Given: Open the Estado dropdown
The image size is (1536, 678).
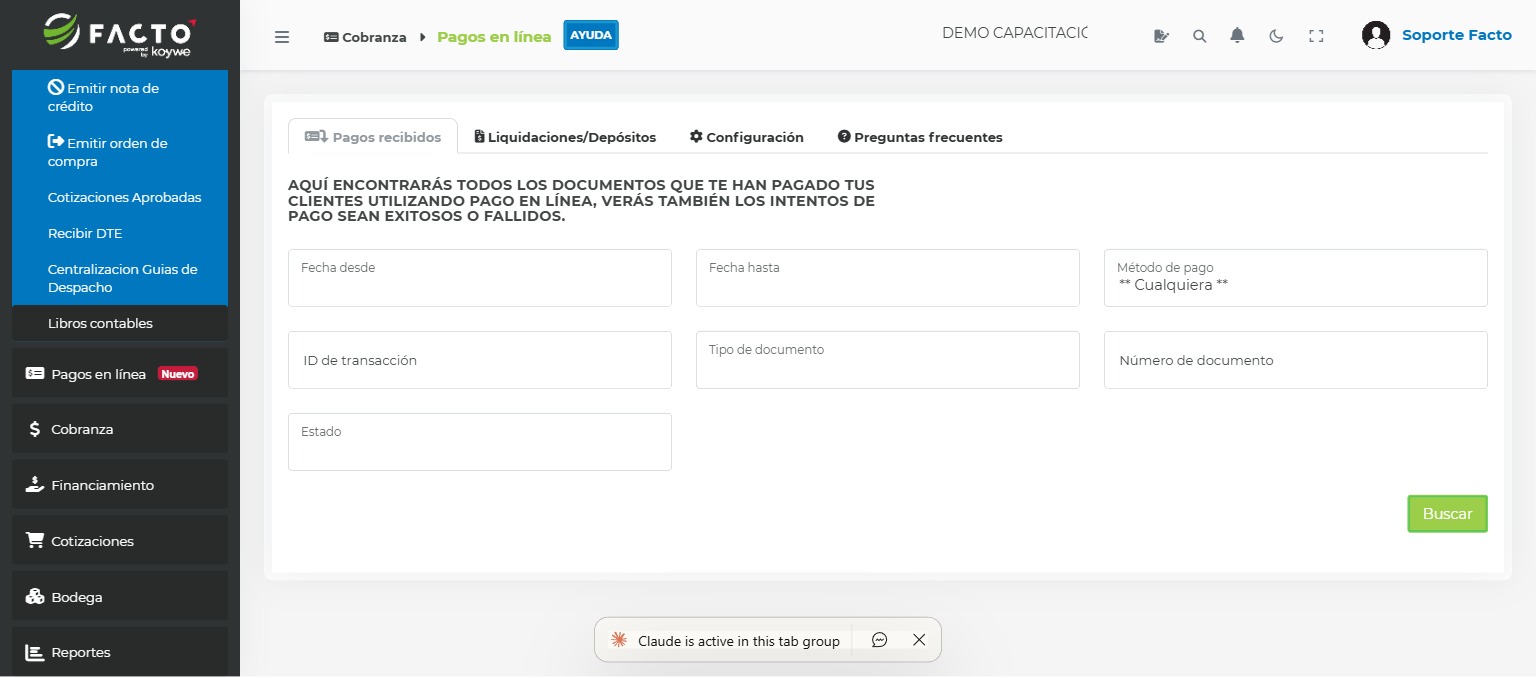Looking at the screenshot, I should [x=479, y=442].
